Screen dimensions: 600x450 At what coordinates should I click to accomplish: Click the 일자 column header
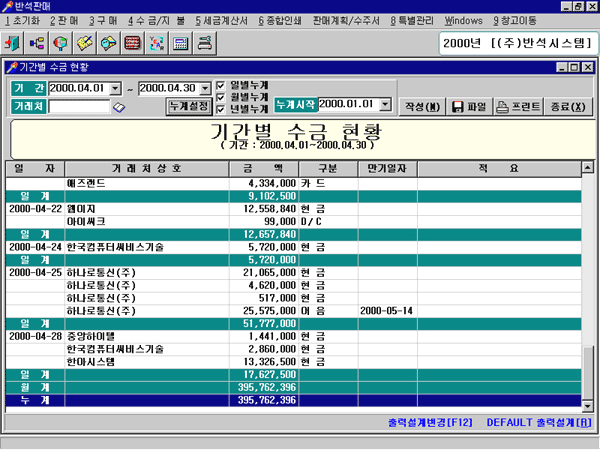[35, 169]
